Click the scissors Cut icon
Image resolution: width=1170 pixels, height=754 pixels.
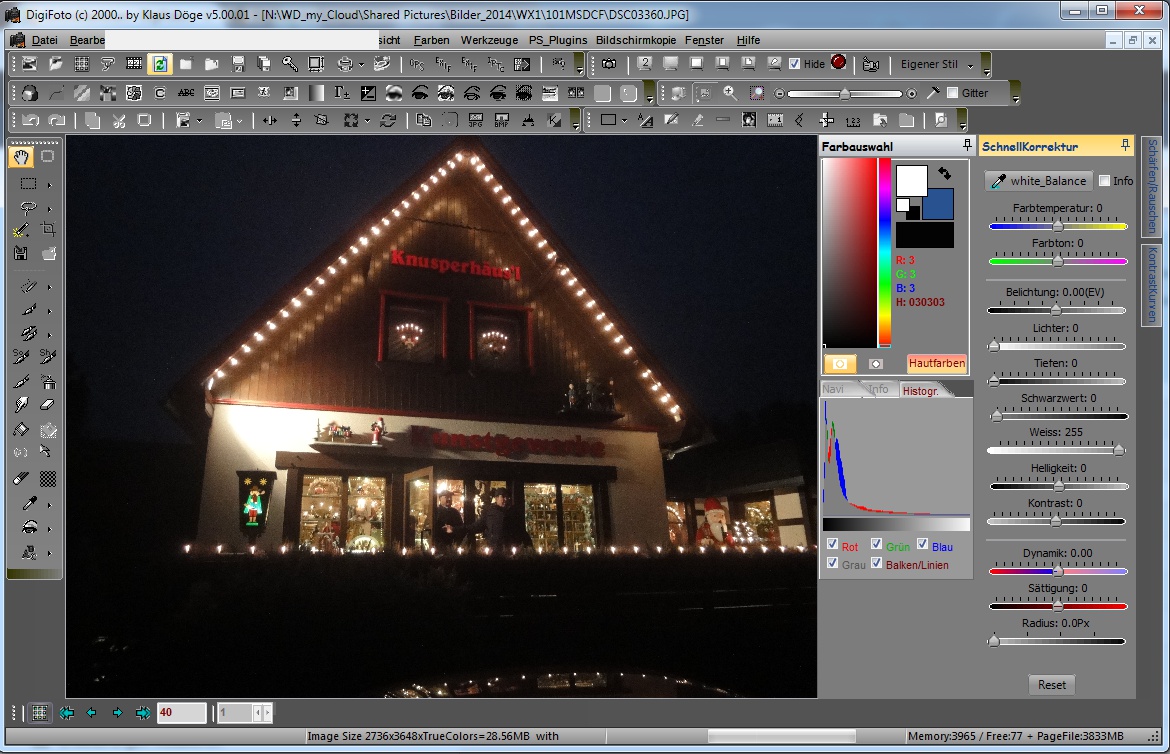(119, 120)
